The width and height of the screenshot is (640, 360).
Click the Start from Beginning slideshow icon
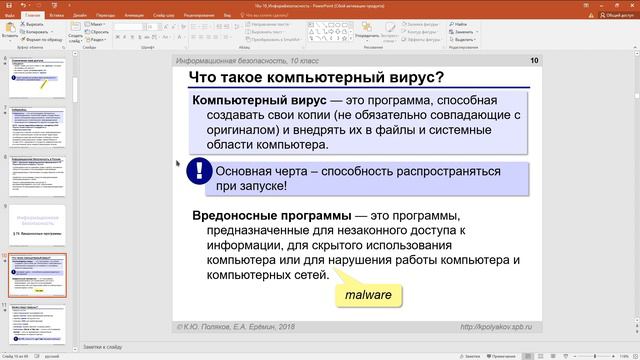[x=54, y=5]
